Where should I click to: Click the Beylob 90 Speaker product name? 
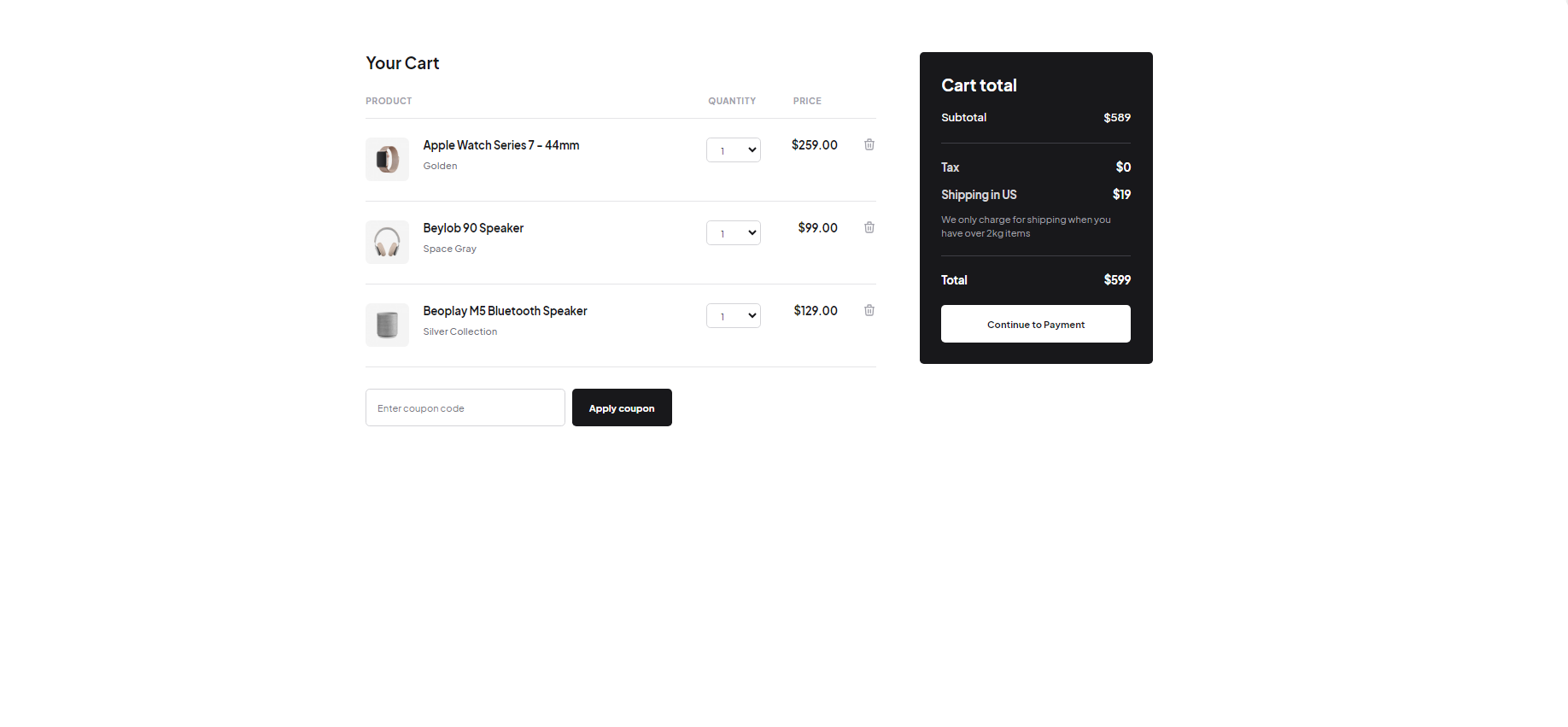(x=473, y=228)
